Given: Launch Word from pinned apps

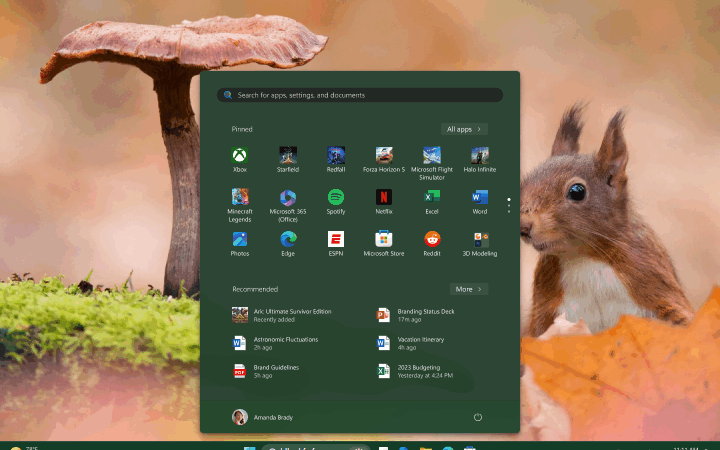Looking at the screenshot, I should 480,201.
